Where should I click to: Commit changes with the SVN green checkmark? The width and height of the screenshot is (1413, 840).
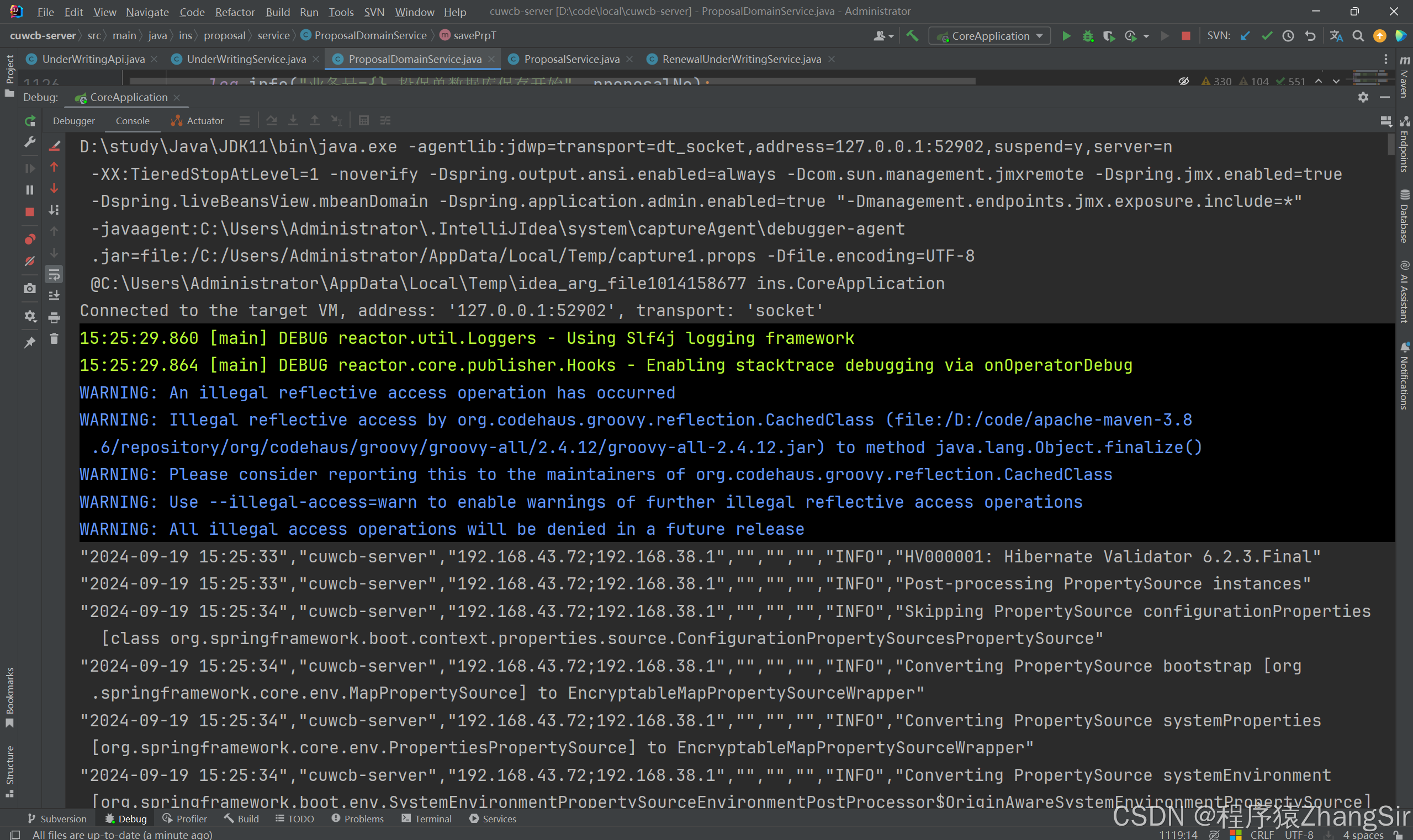(x=1266, y=36)
